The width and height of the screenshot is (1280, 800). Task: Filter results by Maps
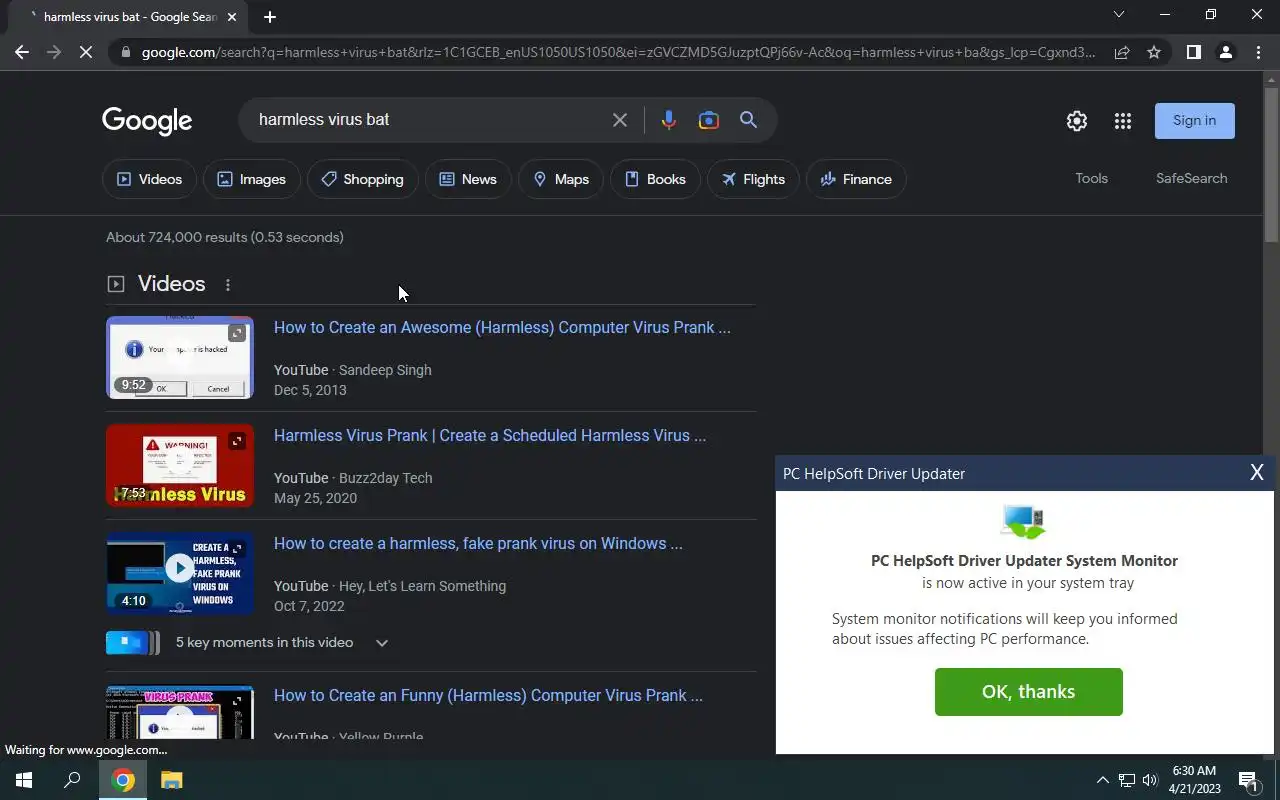tap(560, 179)
